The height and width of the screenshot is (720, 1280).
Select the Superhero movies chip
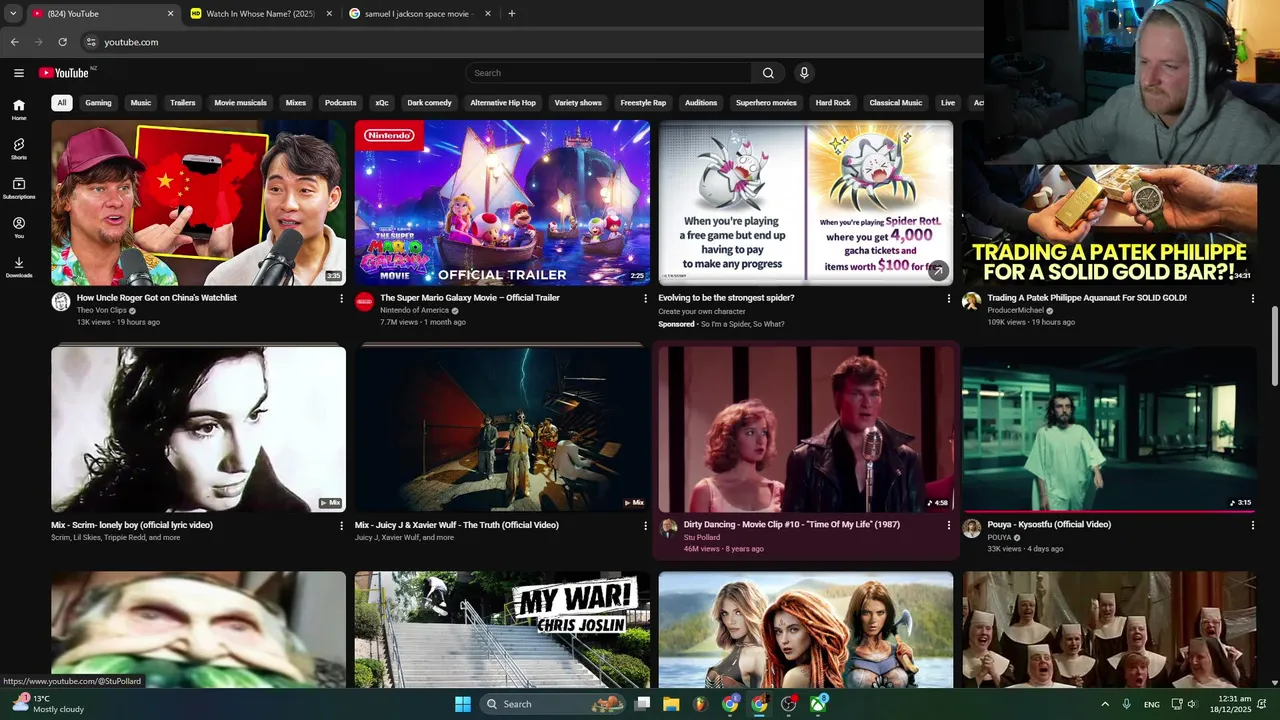coord(766,103)
